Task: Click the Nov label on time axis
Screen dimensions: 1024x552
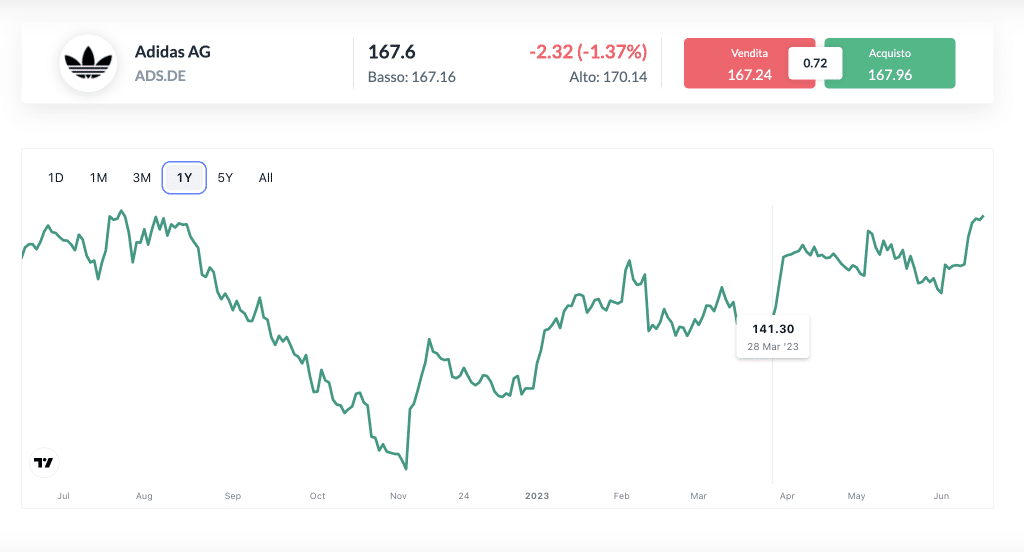Action: 398,496
